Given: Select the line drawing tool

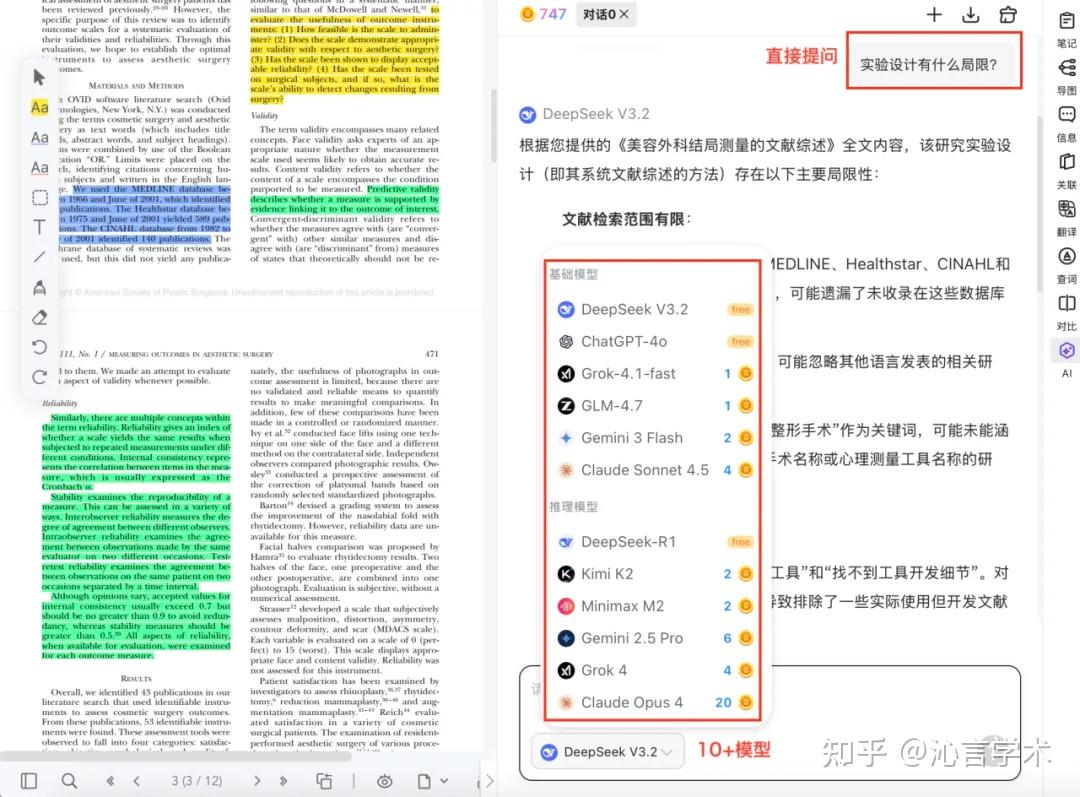Looking at the screenshot, I should [39, 256].
